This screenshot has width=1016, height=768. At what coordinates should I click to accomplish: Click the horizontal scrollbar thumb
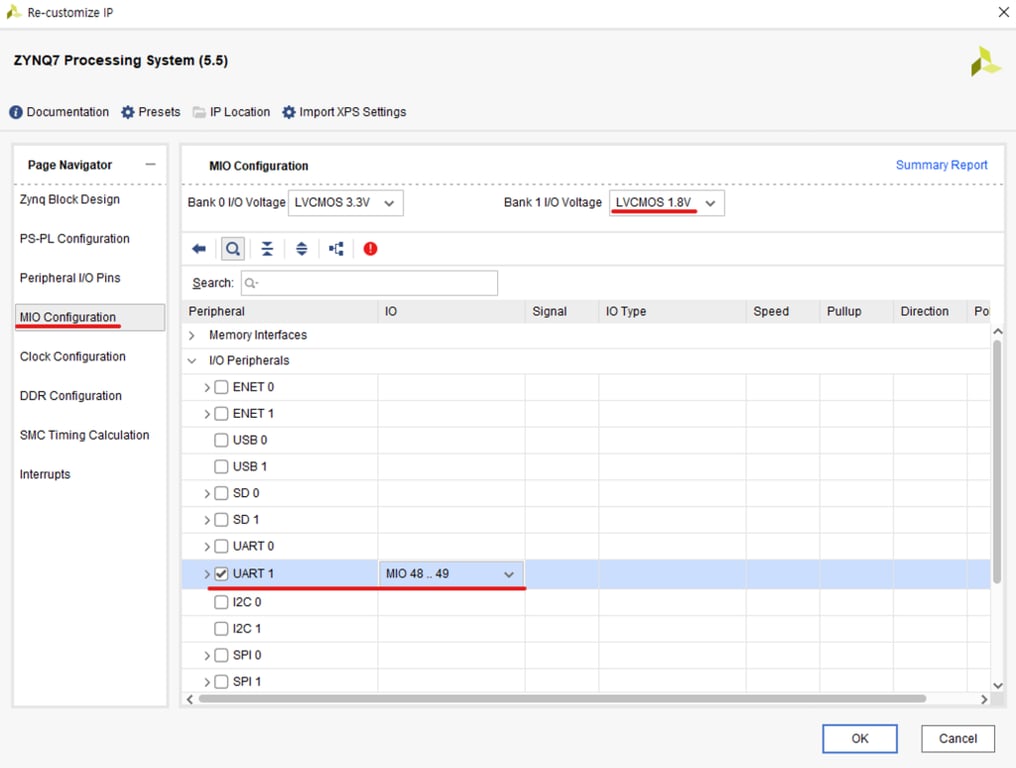coord(562,699)
